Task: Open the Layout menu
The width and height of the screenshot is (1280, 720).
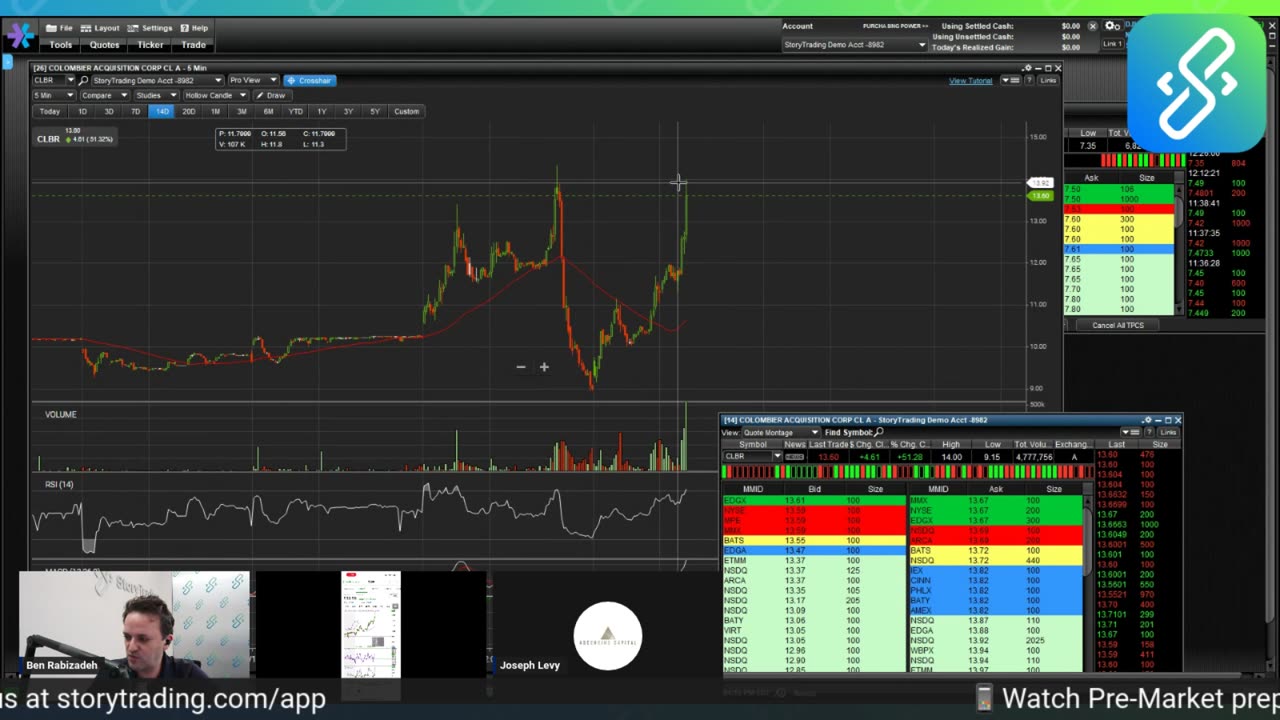Action: [100, 28]
